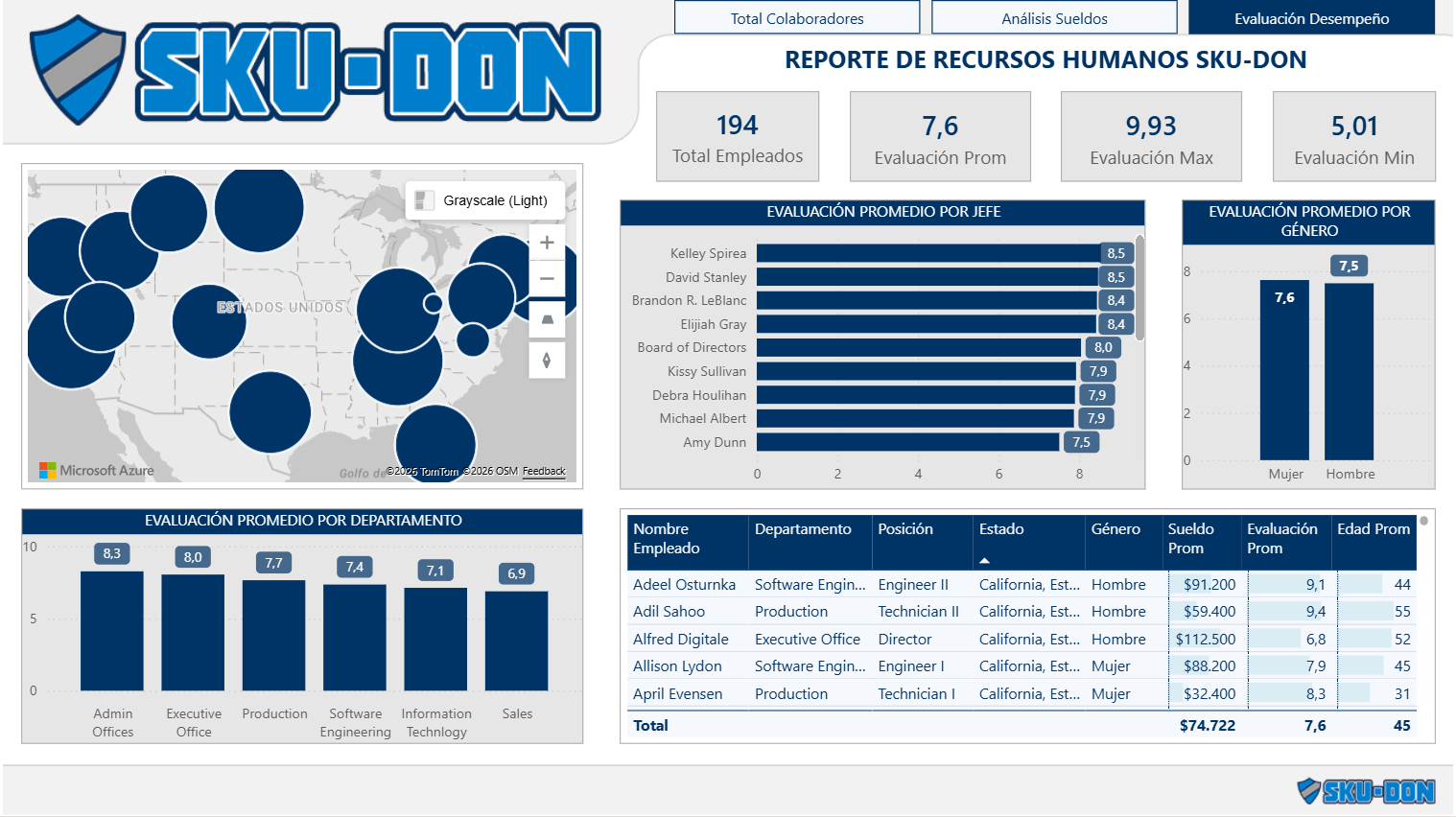Click the $112.500 salary cell
The height and width of the screenshot is (817, 1456).
pyautogui.click(x=1206, y=639)
